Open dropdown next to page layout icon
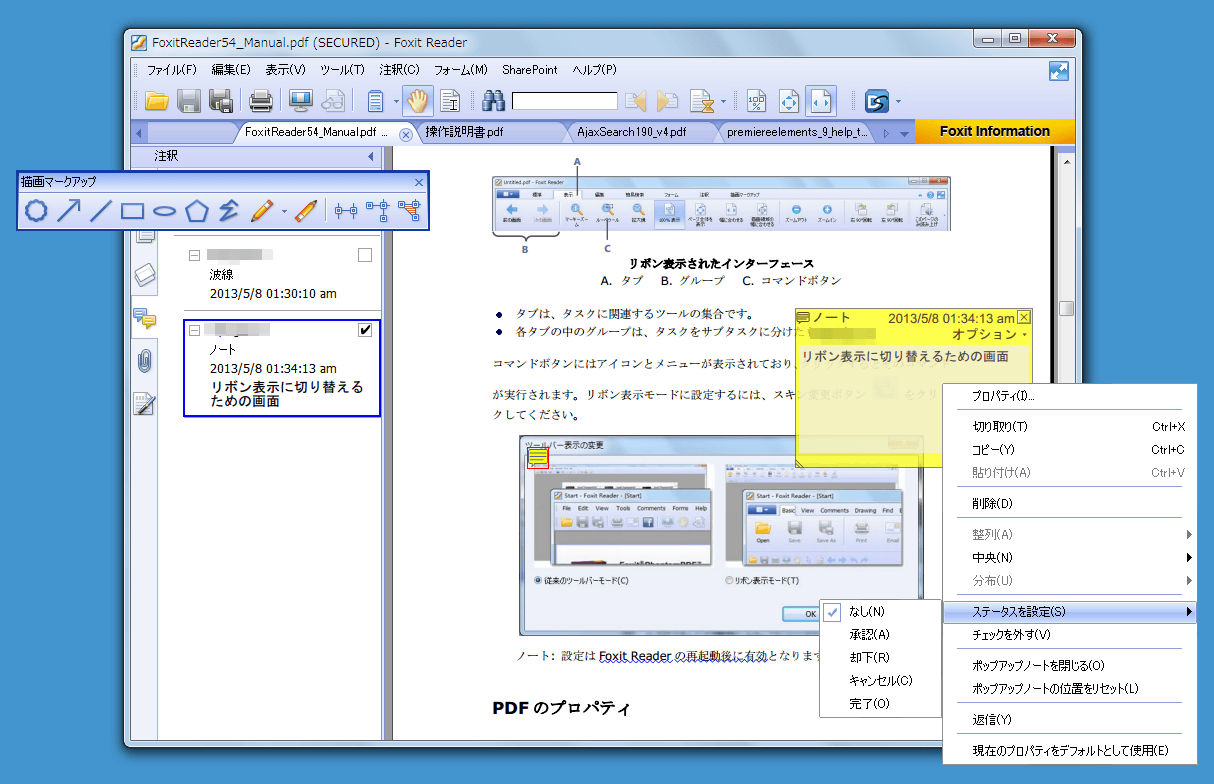The image size is (1214, 784). tap(396, 101)
